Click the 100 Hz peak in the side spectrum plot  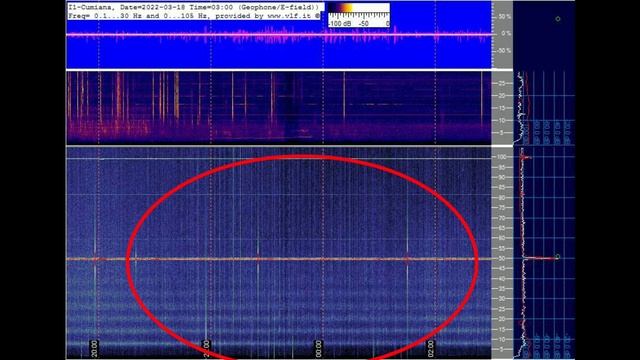click(x=526, y=157)
